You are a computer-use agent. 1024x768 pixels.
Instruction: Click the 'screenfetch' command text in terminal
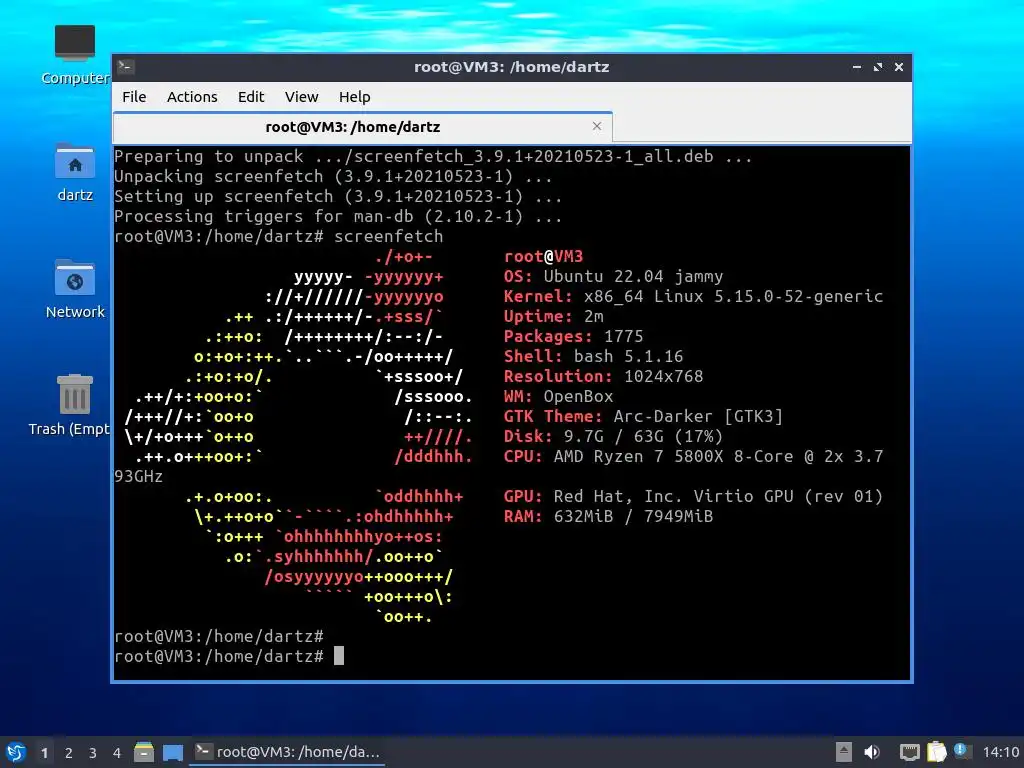389,236
